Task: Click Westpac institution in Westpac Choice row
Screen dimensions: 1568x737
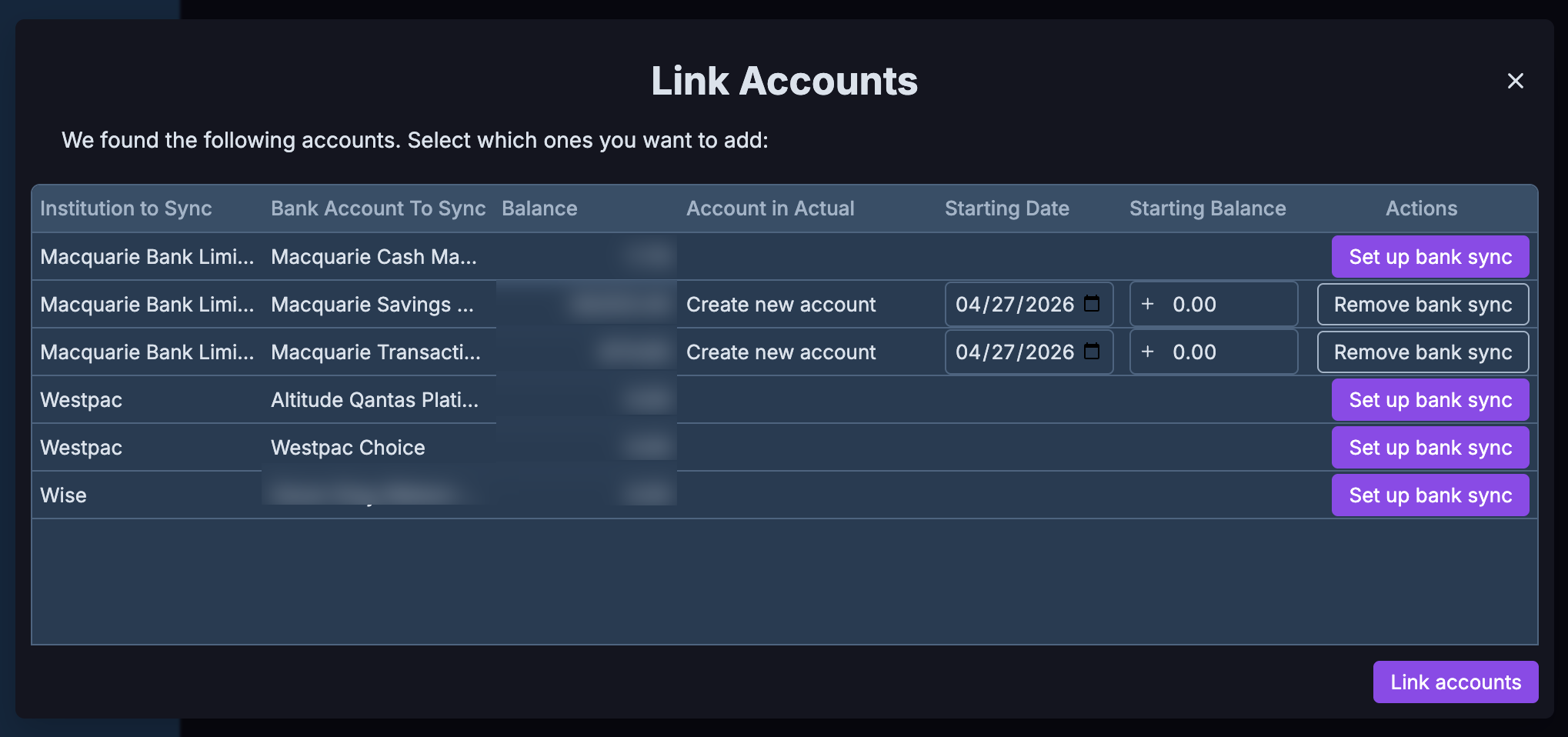Action: click(x=81, y=448)
